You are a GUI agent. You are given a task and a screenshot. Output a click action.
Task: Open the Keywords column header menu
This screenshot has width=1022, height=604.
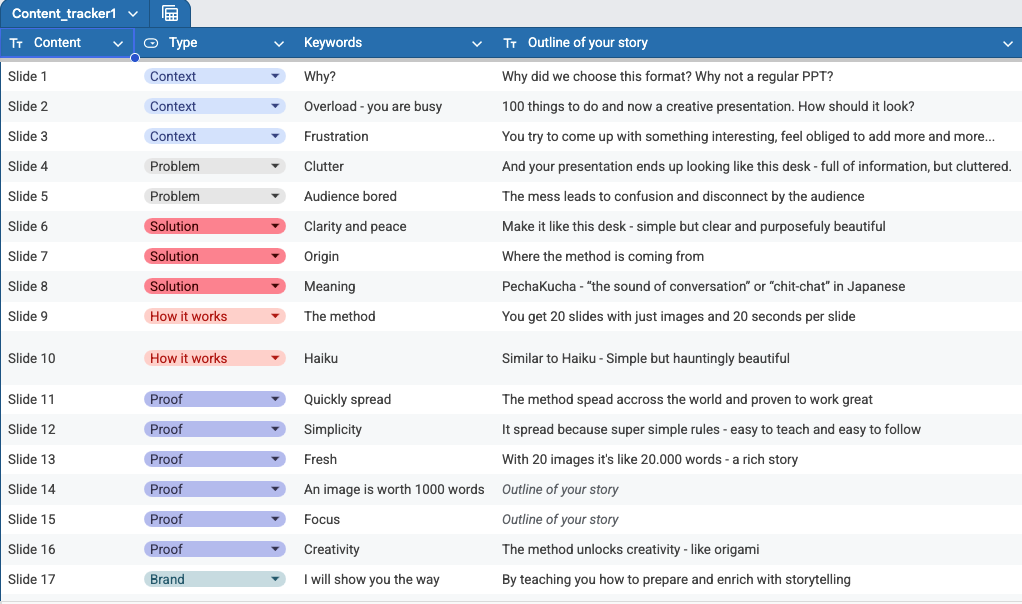pos(476,44)
